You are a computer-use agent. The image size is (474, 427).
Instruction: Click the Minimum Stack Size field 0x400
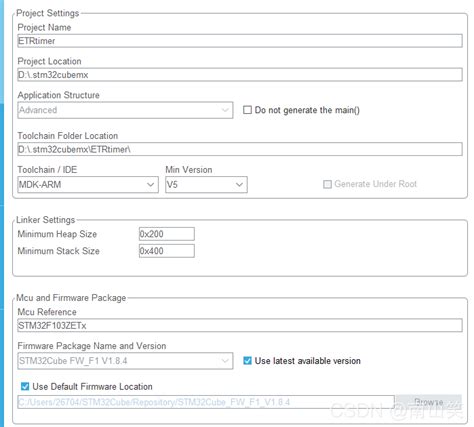[x=167, y=251]
